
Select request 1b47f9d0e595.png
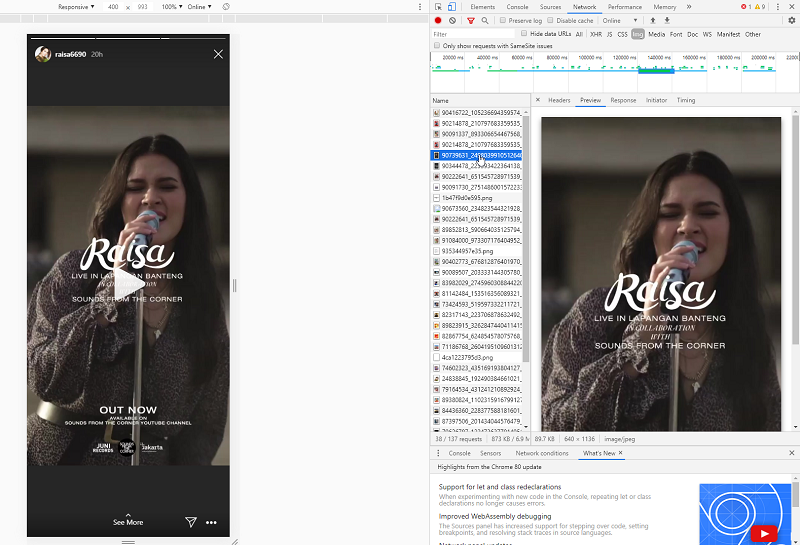coord(477,197)
